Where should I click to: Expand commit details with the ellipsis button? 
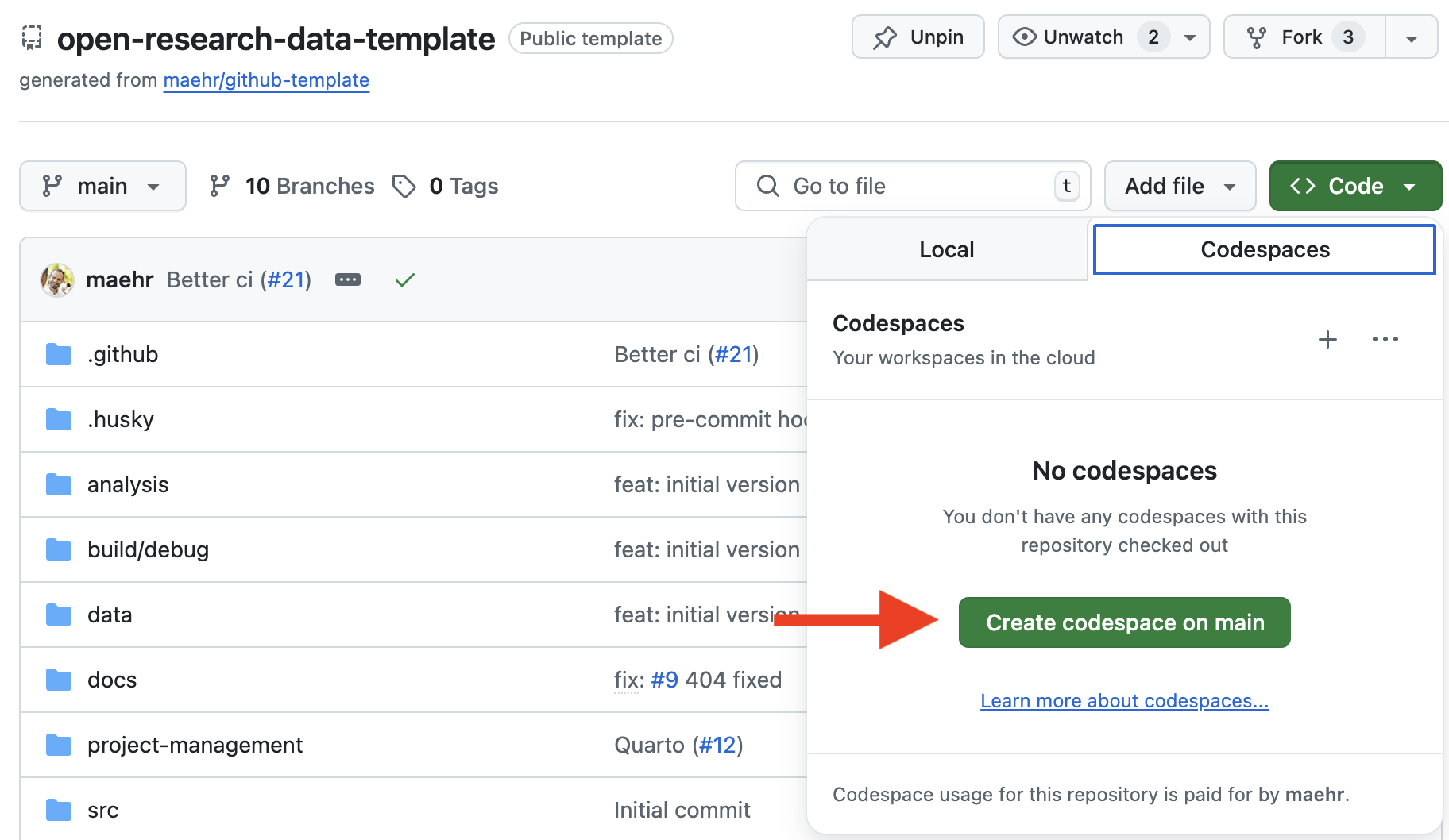pyautogui.click(x=348, y=279)
